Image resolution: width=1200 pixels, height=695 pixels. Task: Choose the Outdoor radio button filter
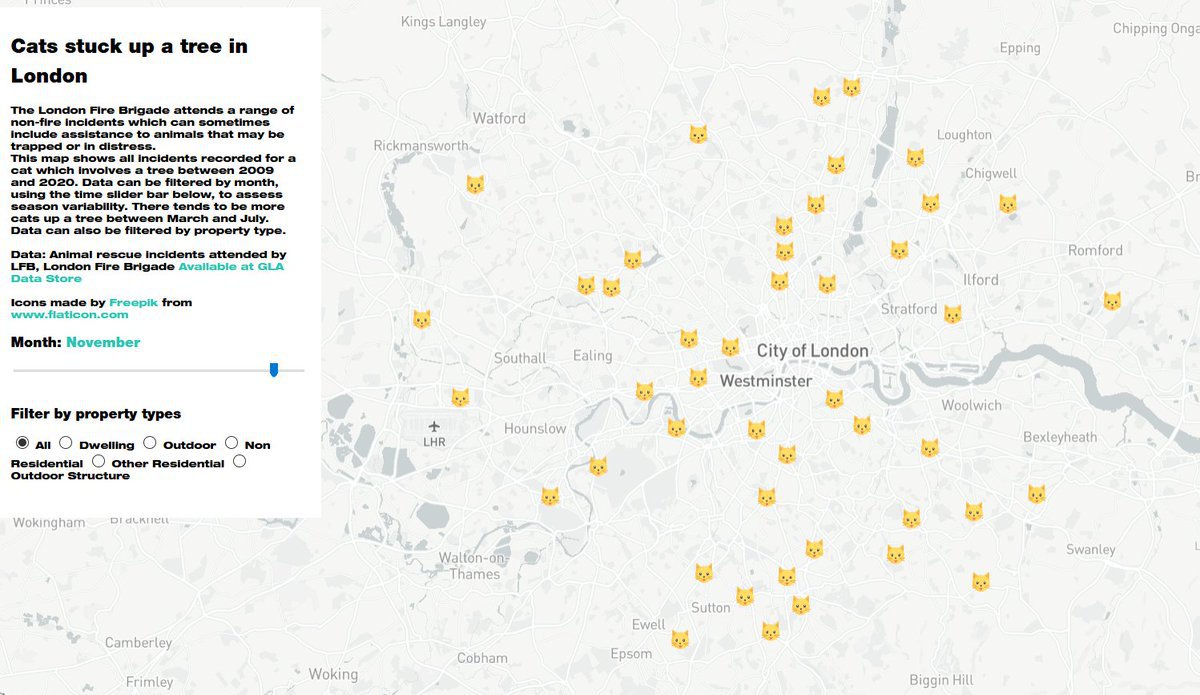point(150,443)
